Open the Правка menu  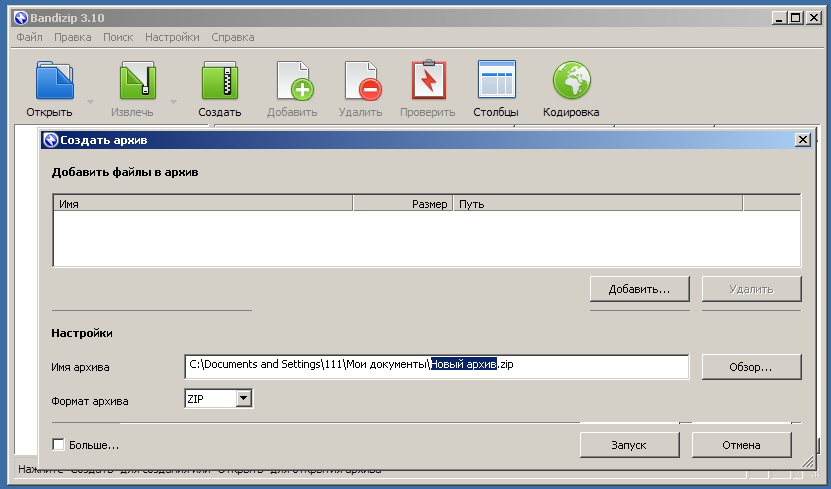[73, 37]
